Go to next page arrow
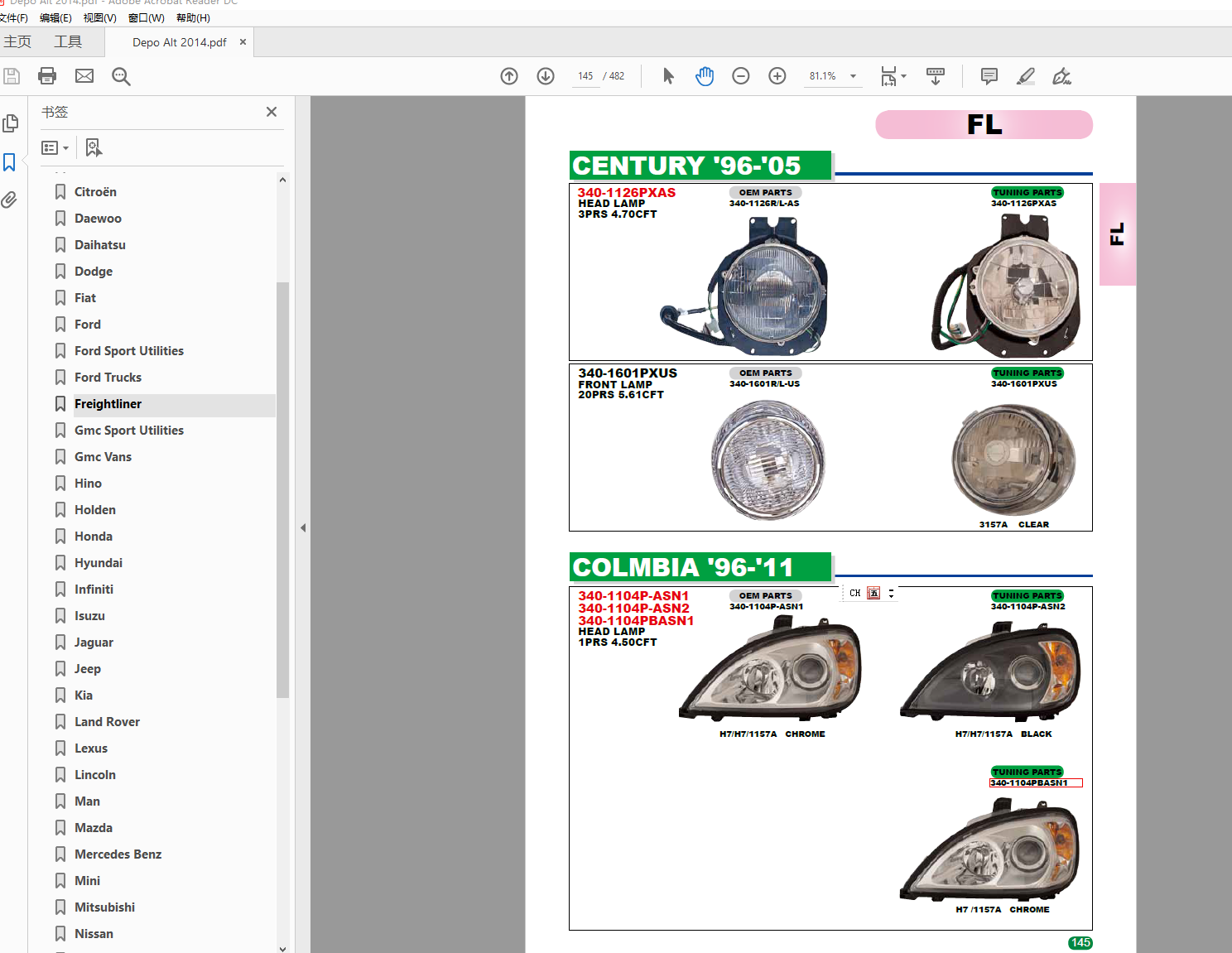1232x953 pixels. 546,76
